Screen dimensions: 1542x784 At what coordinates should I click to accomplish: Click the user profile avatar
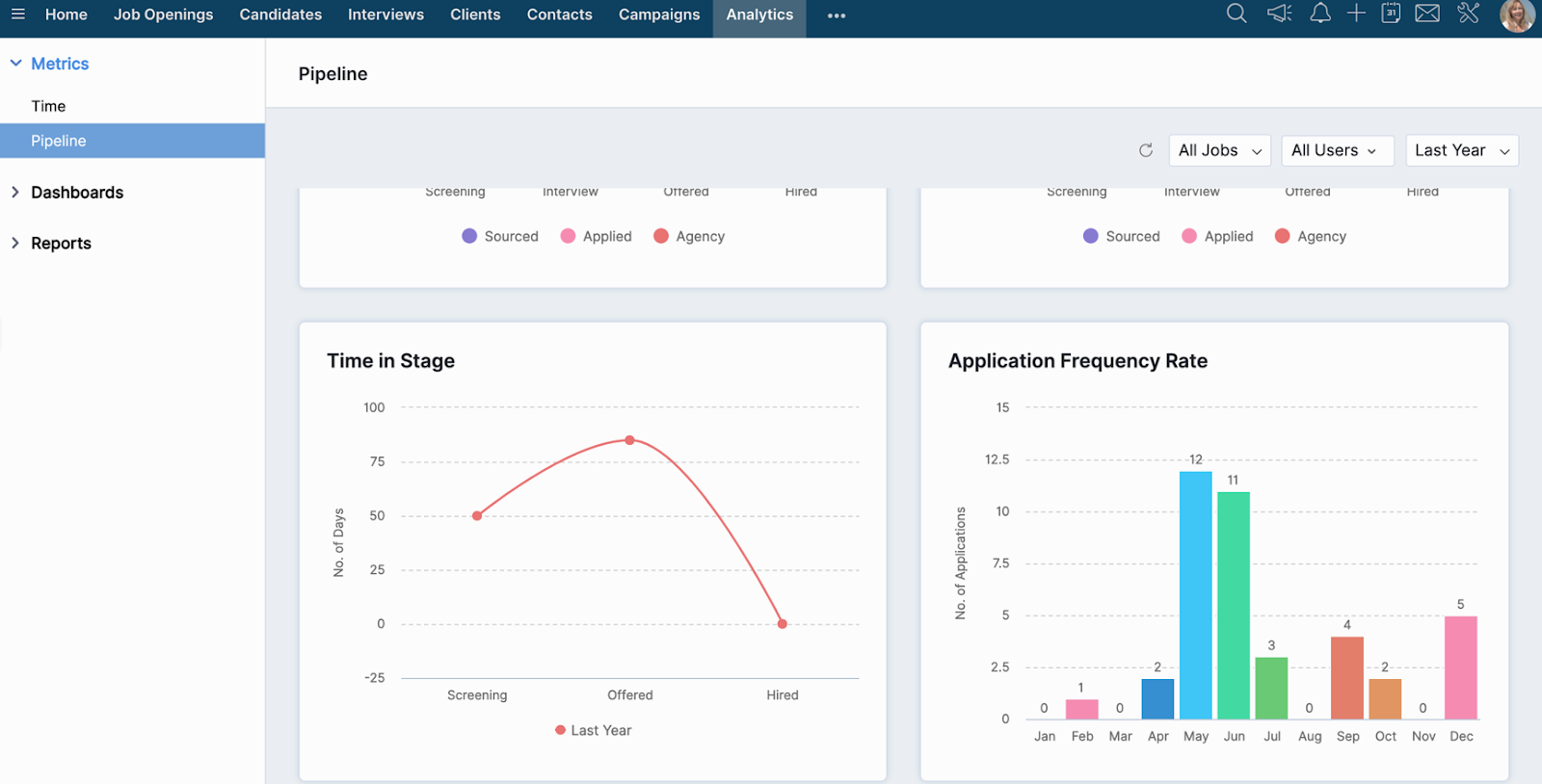click(x=1517, y=15)
